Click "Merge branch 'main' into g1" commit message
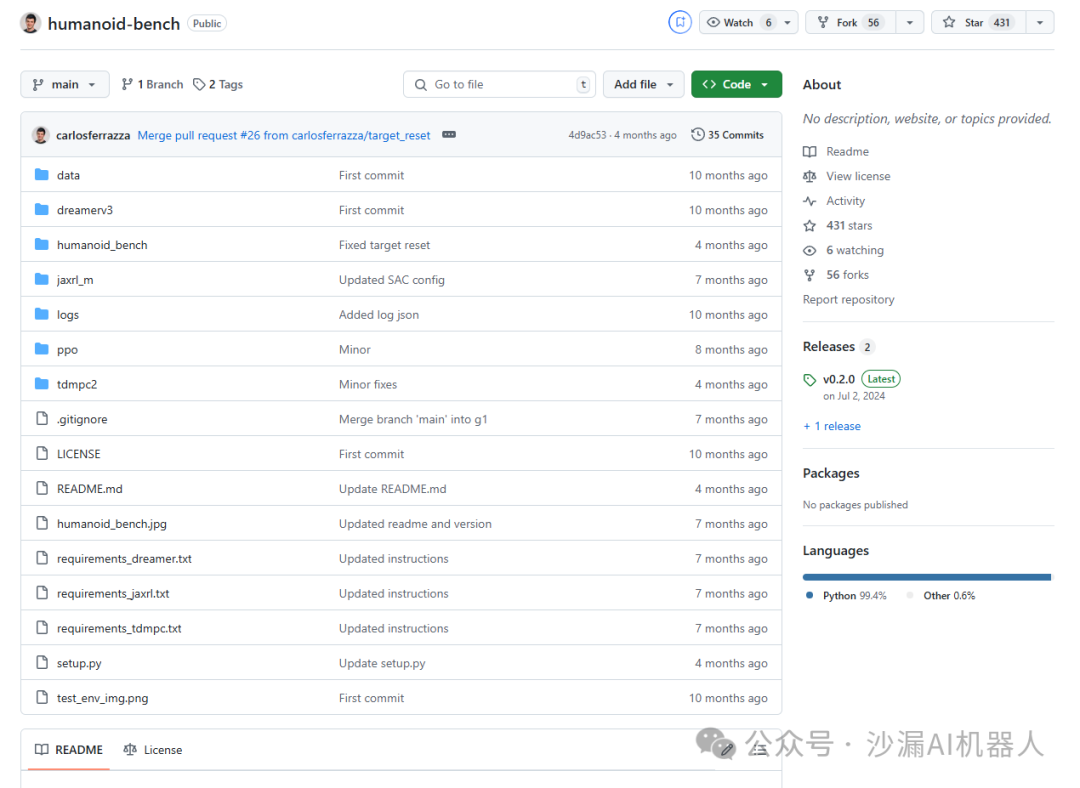 coord(413,419)
